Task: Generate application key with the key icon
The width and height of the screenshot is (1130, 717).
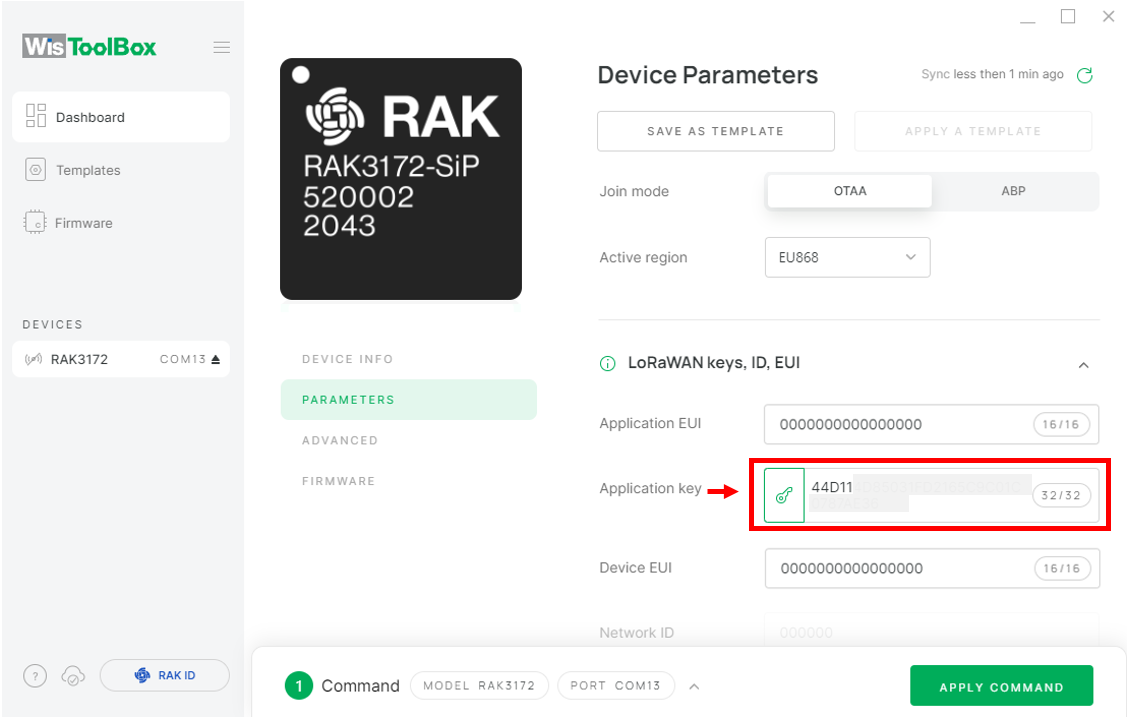Action: click(x=784, y=495)
